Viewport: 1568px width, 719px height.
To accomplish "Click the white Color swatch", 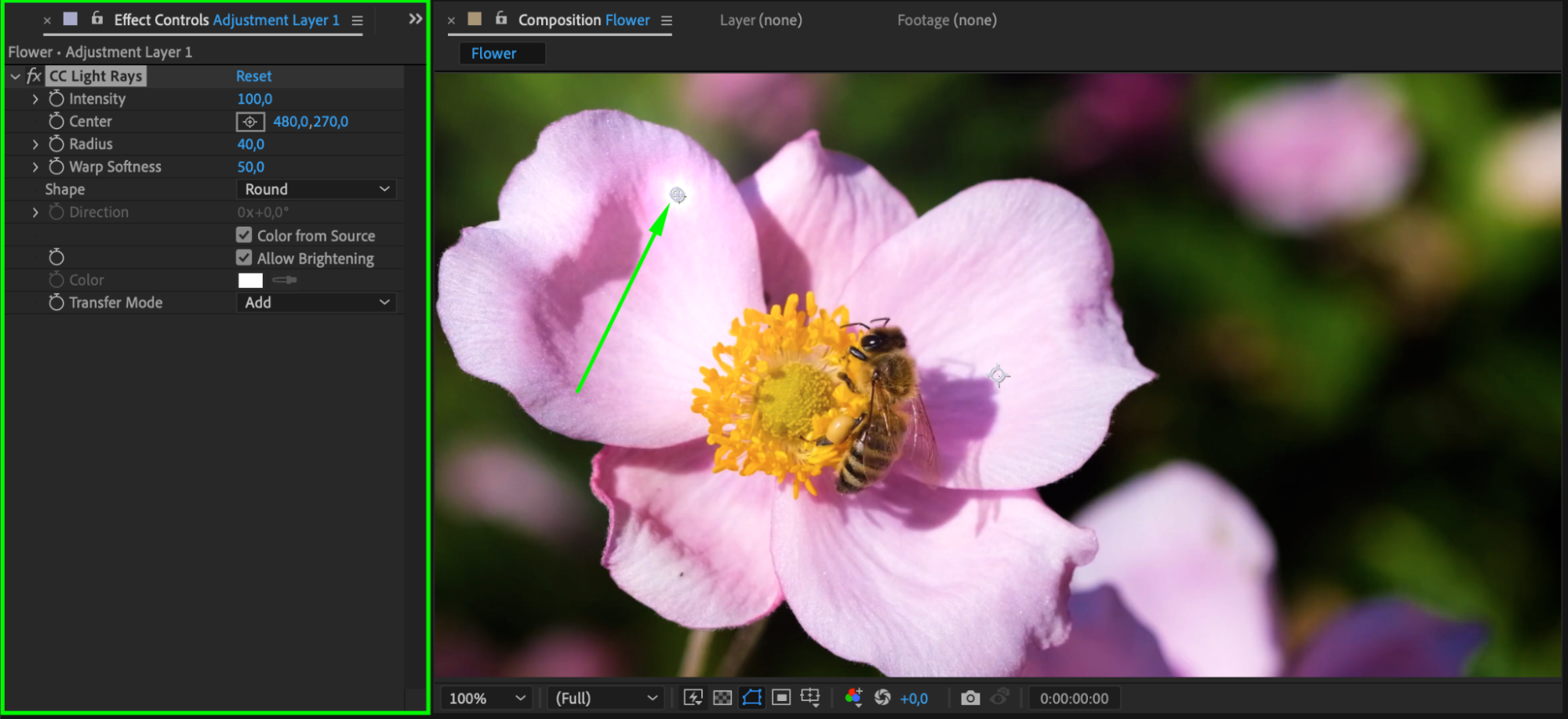I will (x=250, y=280).
